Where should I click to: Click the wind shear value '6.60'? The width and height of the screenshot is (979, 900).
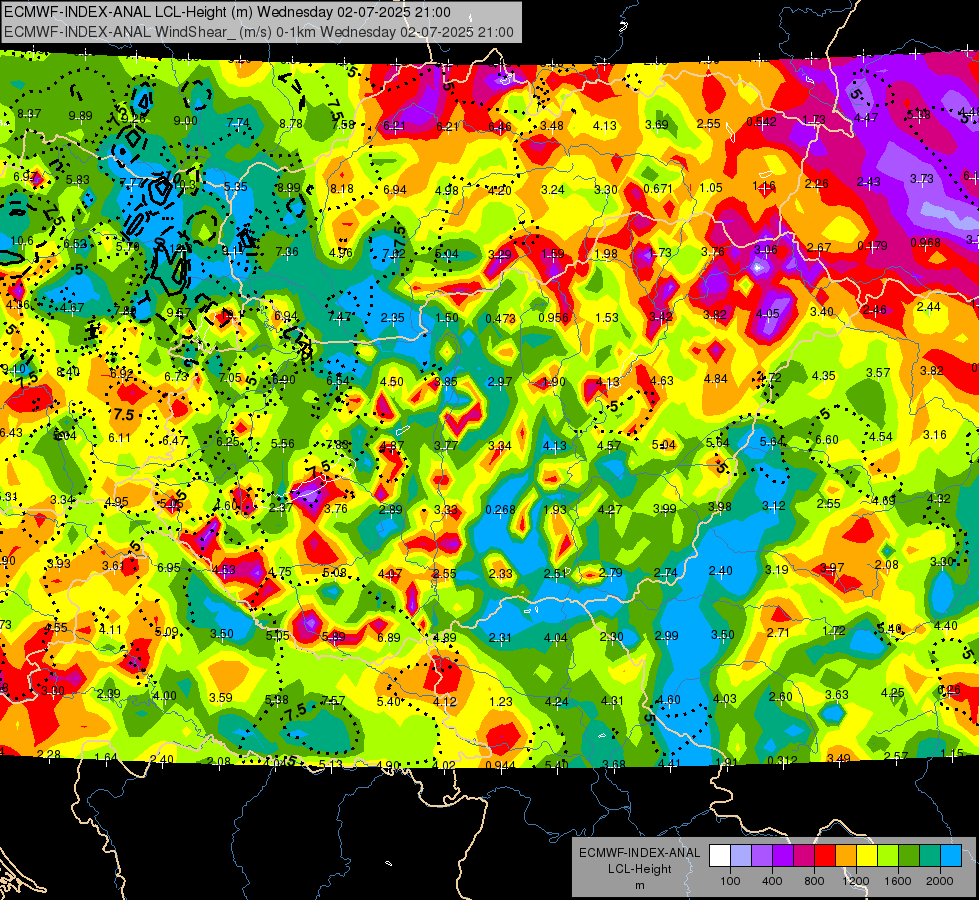826,440
